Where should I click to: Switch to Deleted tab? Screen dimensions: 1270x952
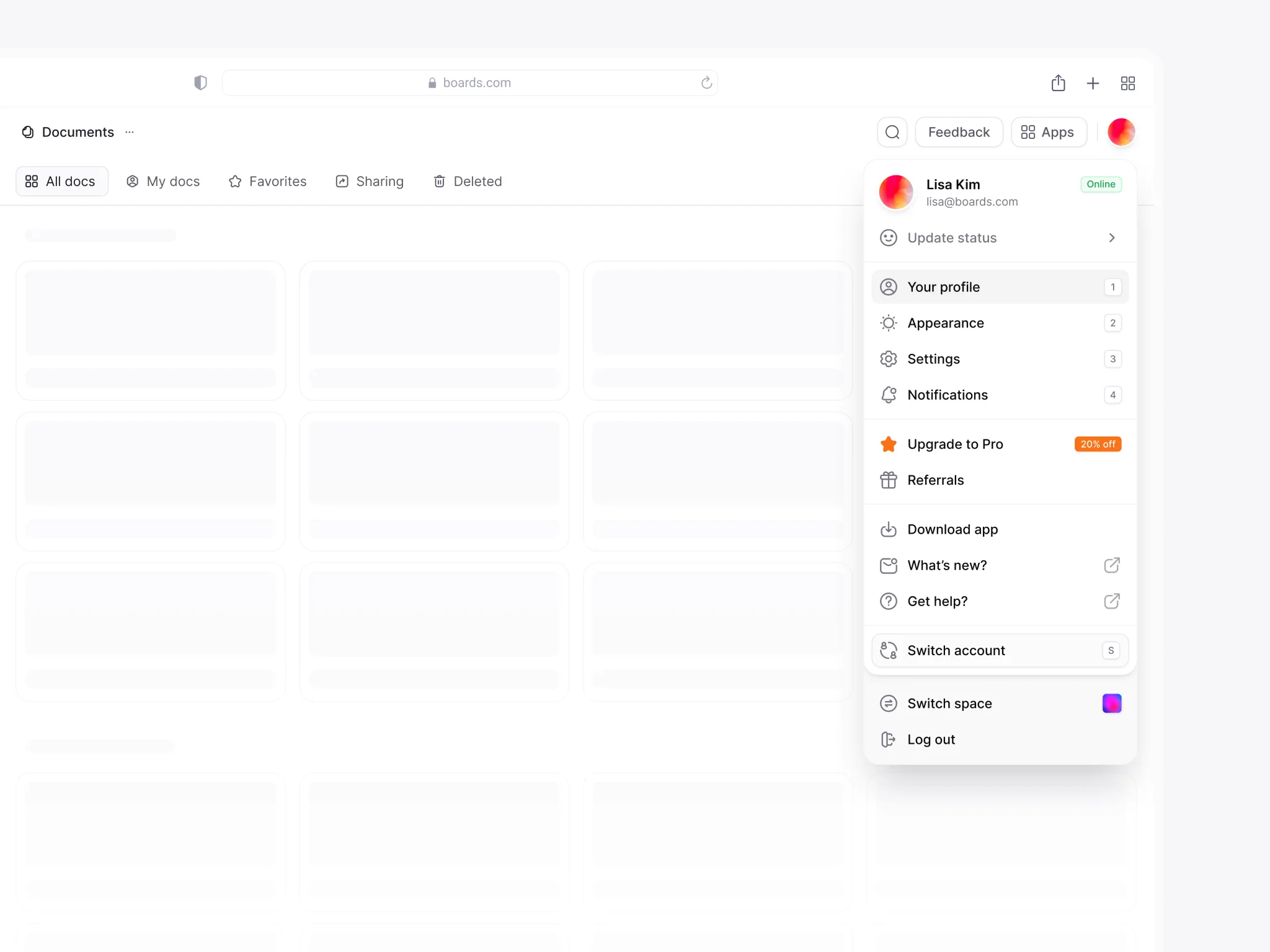click(468, 181)
